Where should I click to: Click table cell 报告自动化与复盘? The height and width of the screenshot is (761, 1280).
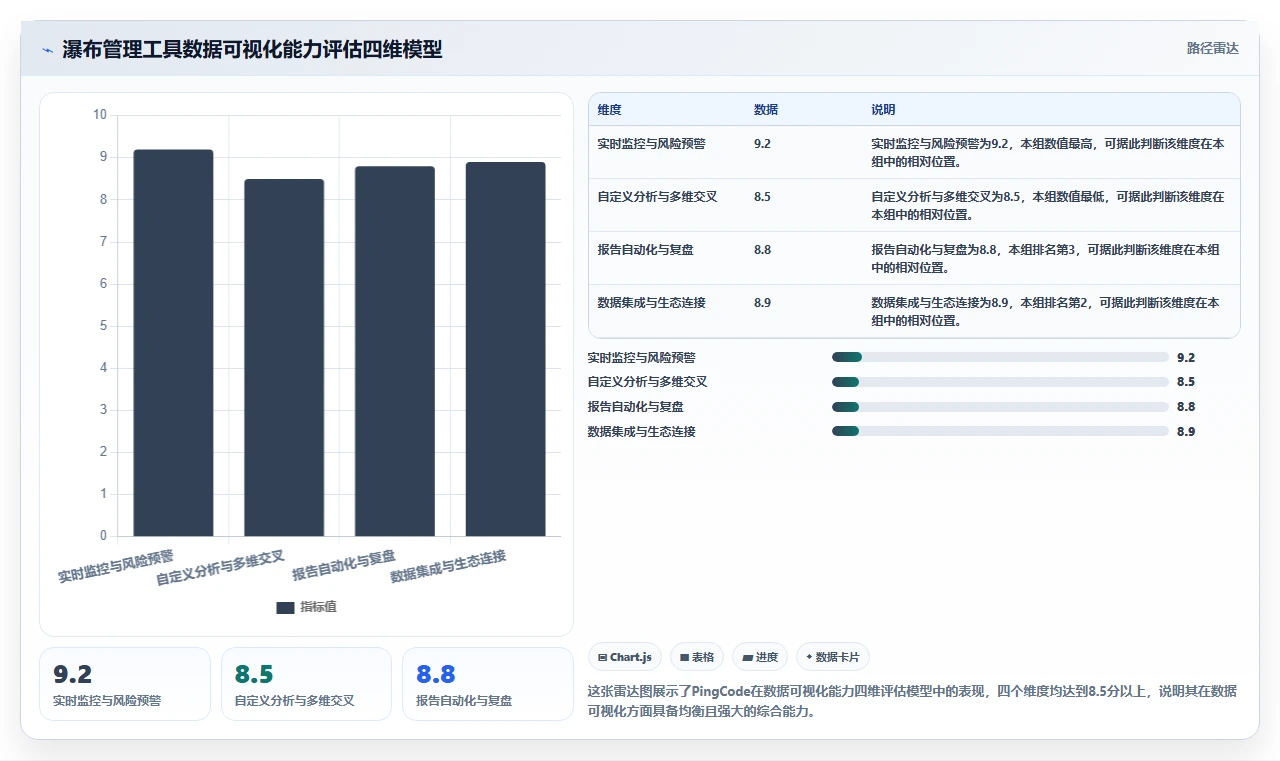(645, 250)
